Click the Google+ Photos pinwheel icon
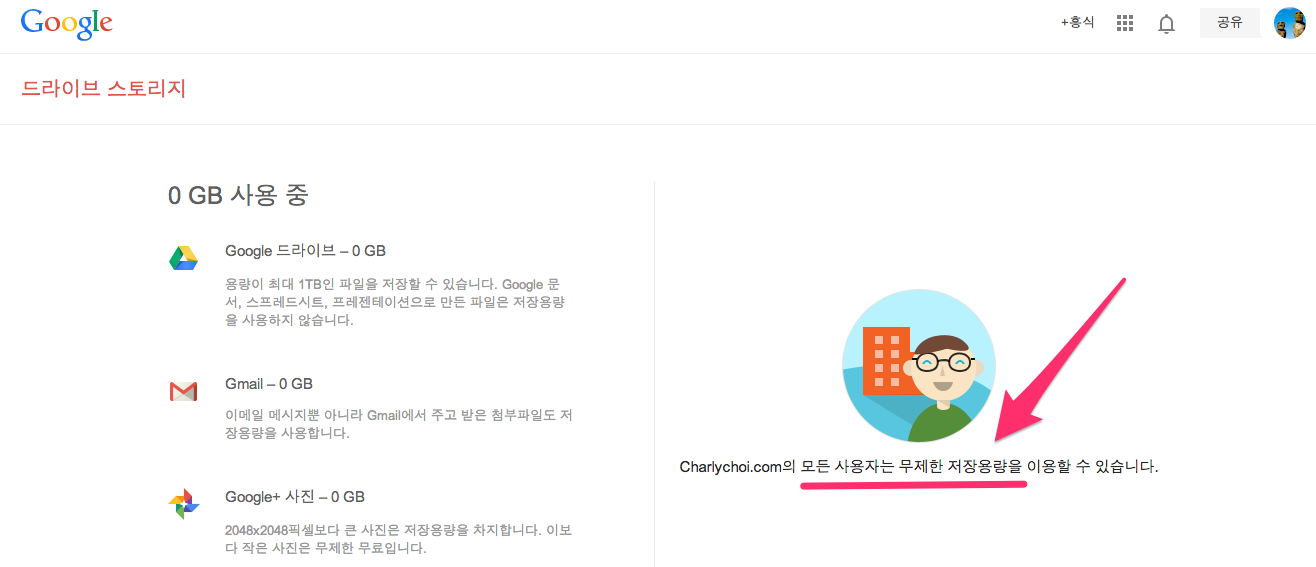This screenshot has width=1316, height=567. (183, 504)
